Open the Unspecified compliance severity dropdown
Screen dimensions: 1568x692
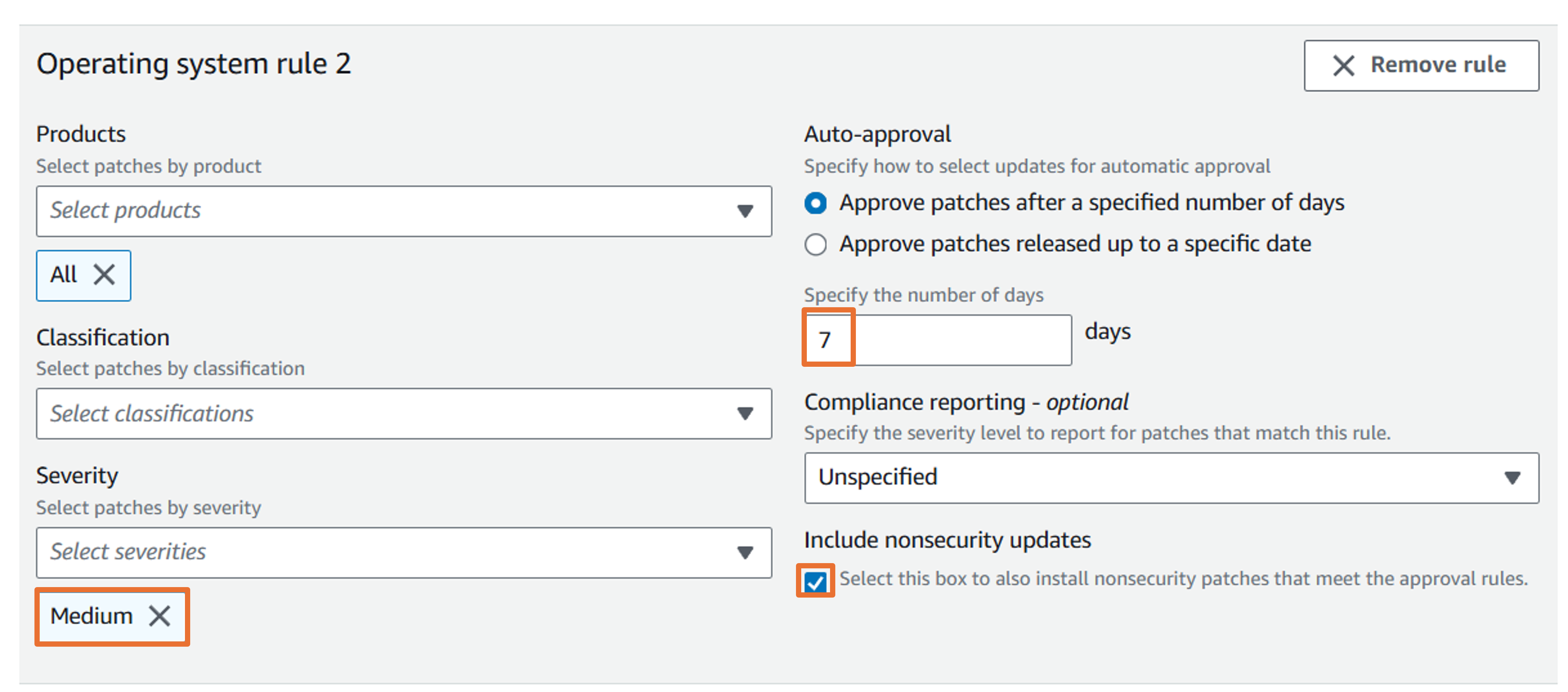click(1157, 478)
